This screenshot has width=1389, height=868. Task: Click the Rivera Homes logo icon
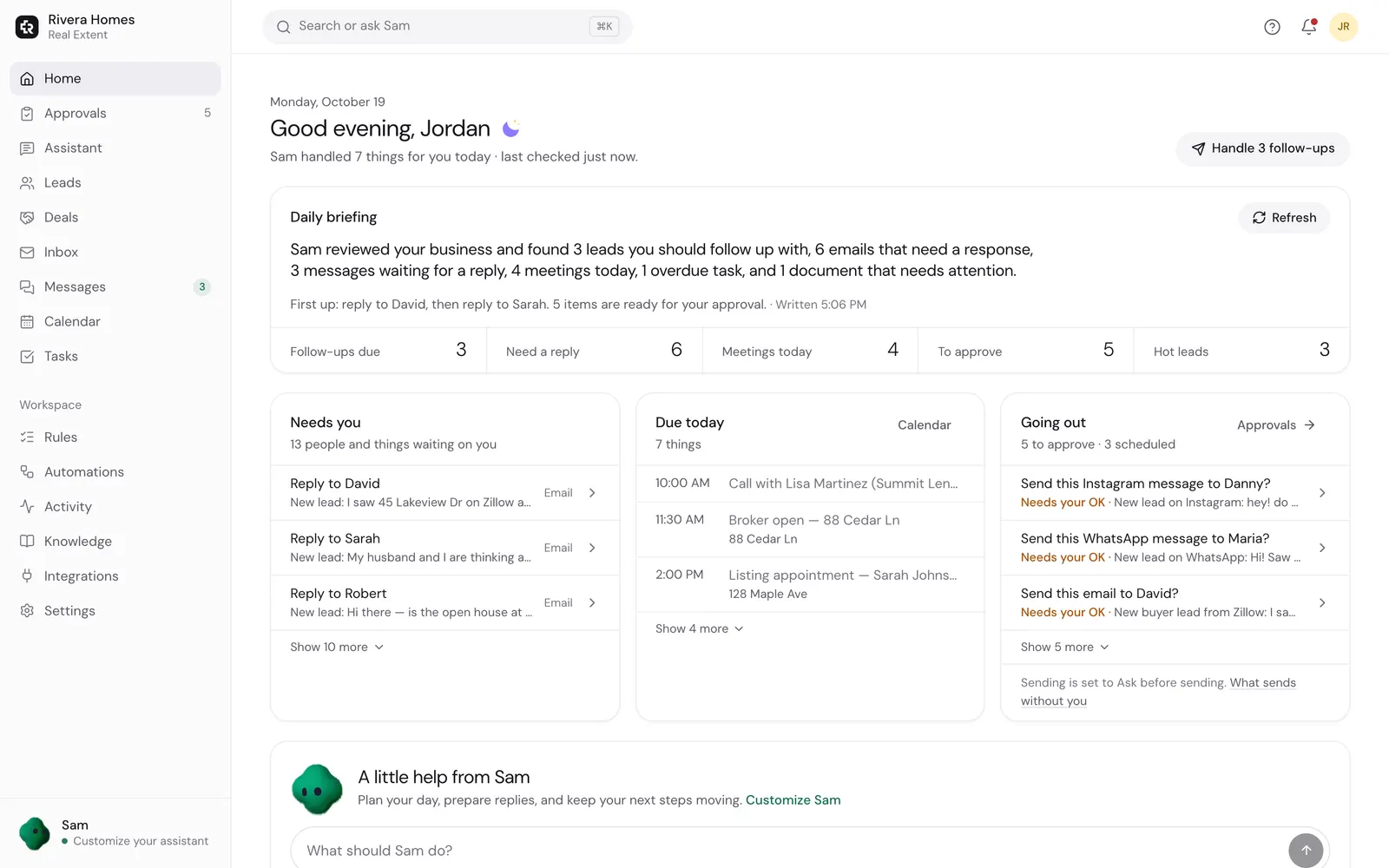tap(27, 27)
